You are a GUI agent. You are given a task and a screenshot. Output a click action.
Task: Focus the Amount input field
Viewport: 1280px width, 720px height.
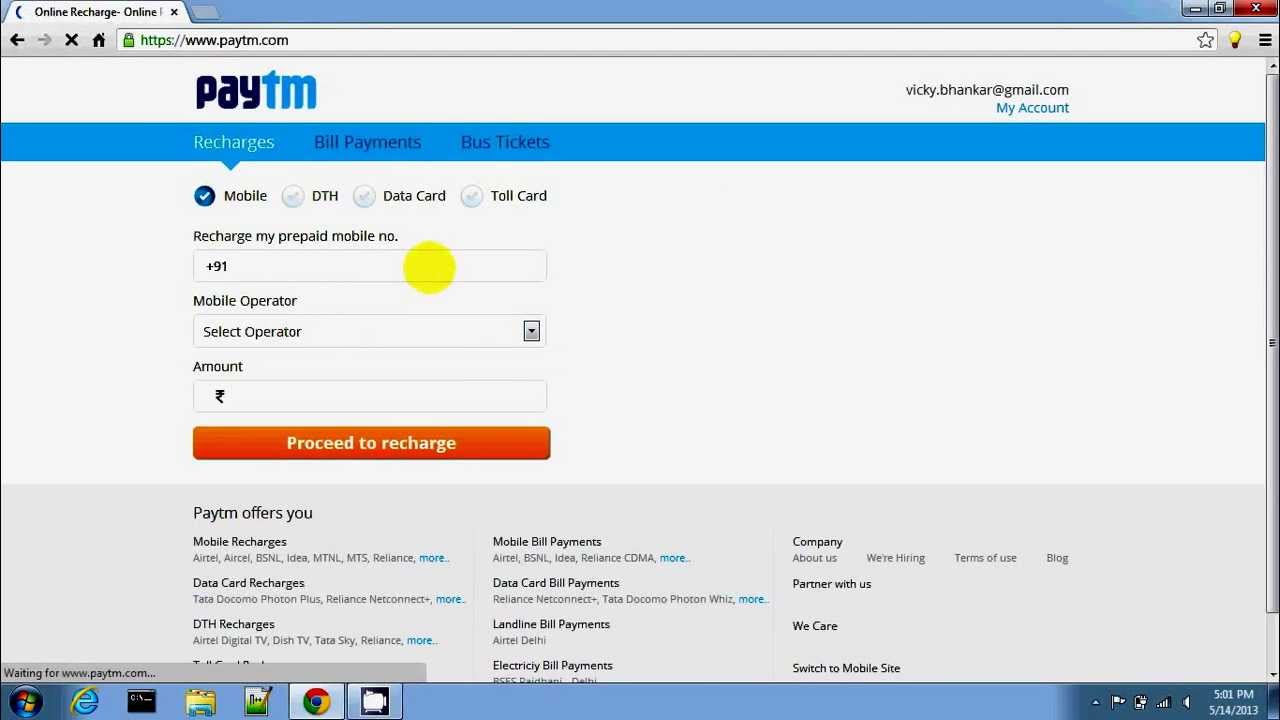[x=370, y=396]
